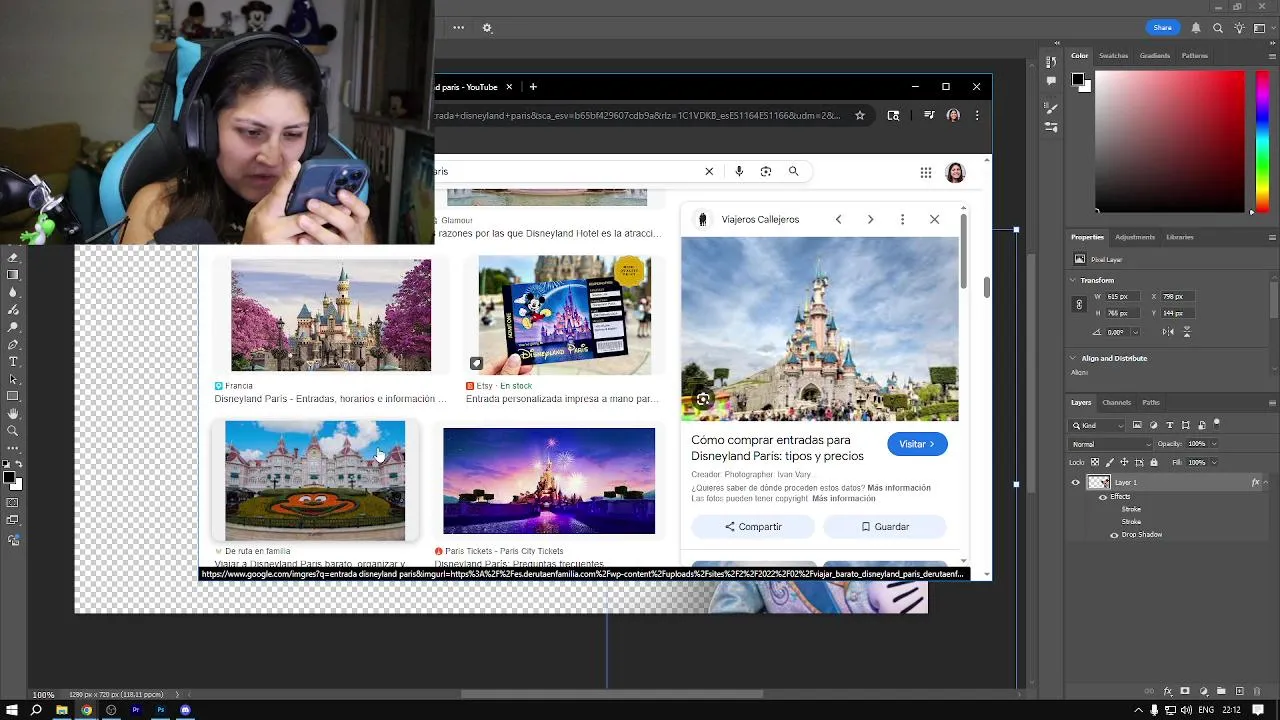
Task: Bookmark page with Chrome star icon
Action: pyautogui.click(x=859, y=115)
